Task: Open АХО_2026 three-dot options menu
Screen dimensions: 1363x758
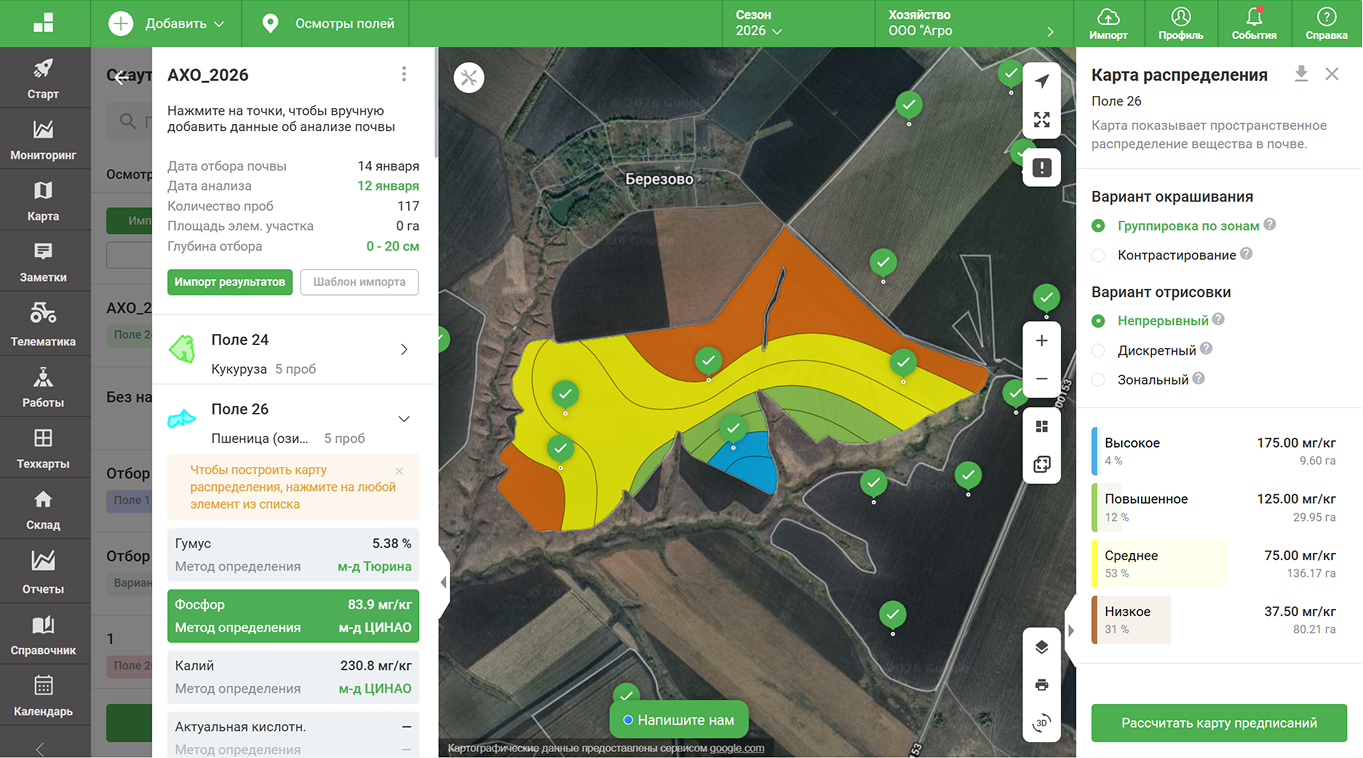Action: click(x=404, y=74)
